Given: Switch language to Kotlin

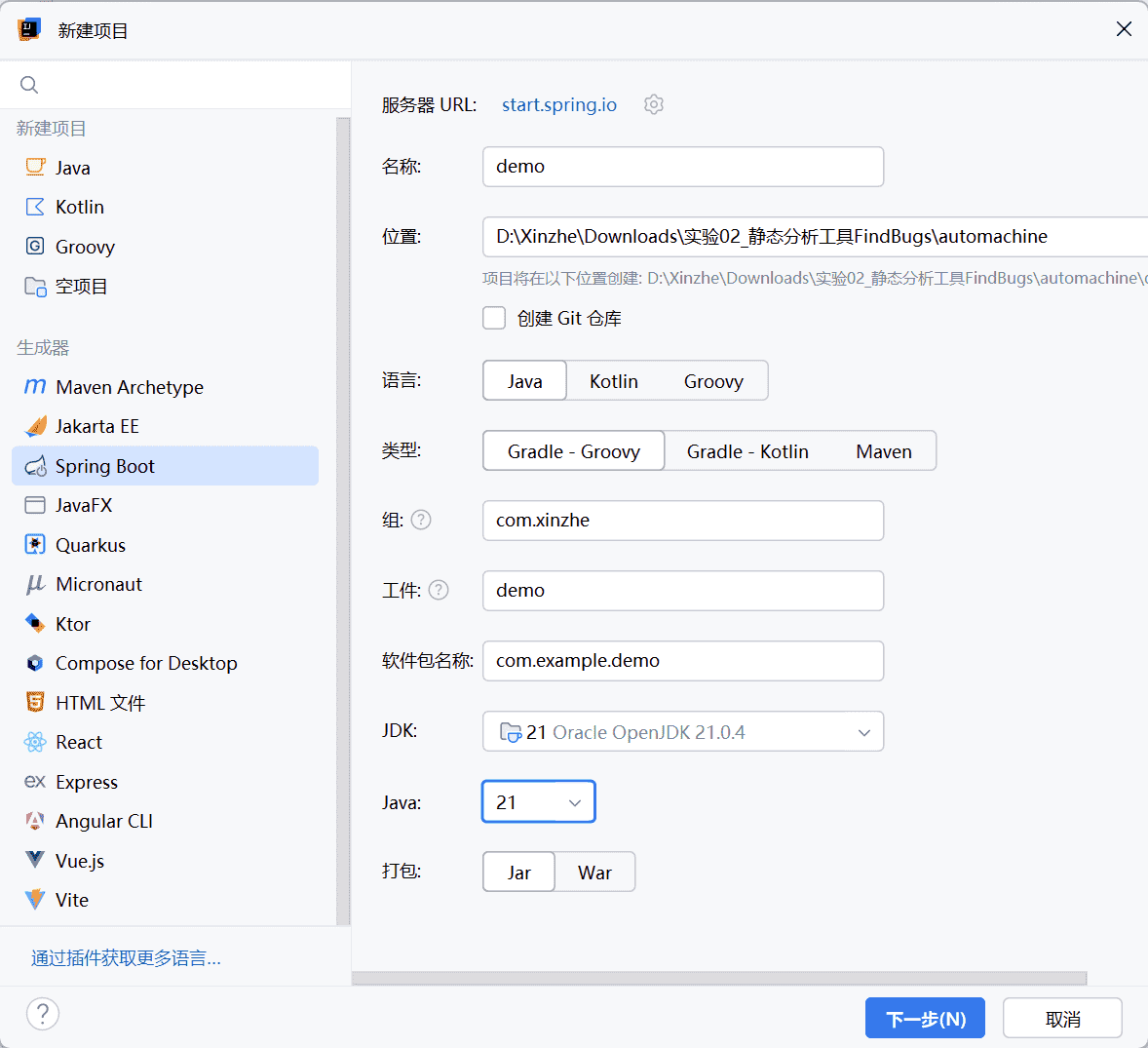Looking at the screenshot, I should 614,381.
